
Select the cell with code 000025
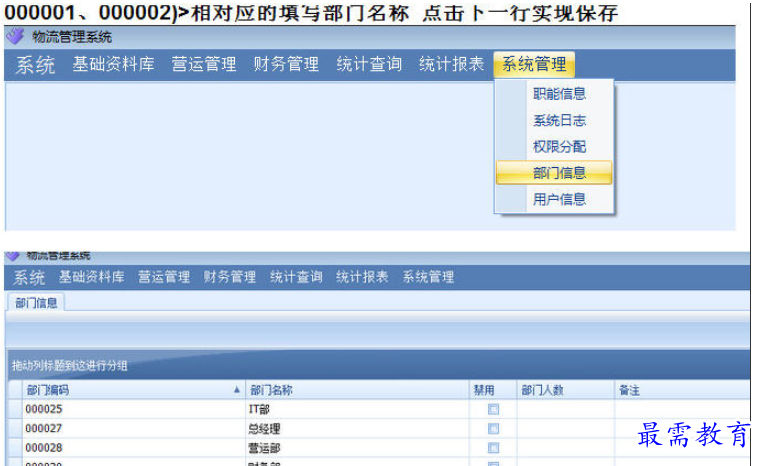pos(44,410)
